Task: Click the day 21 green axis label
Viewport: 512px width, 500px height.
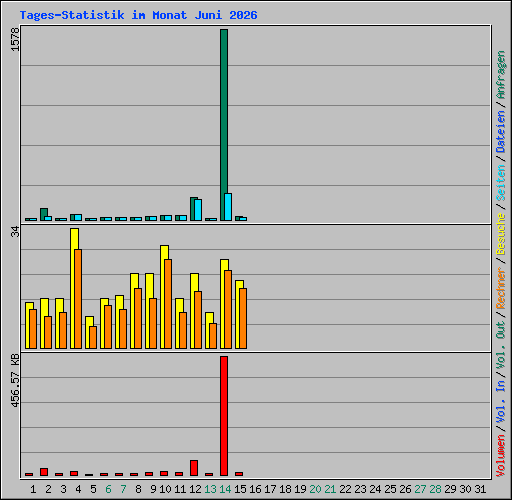Action: tap(330, 489)
